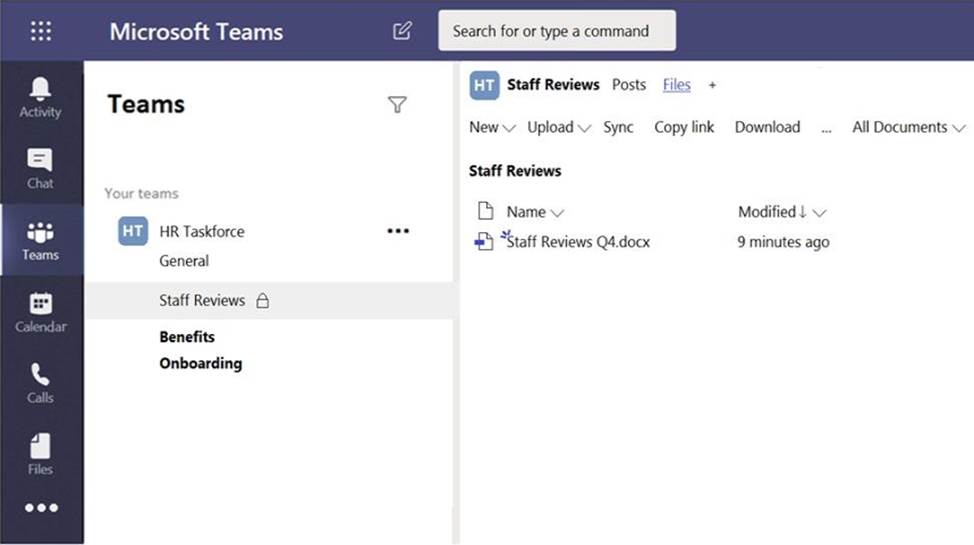The image size is (974, 545).
Task: Add a new tab with plus
Action: [712, 86]
